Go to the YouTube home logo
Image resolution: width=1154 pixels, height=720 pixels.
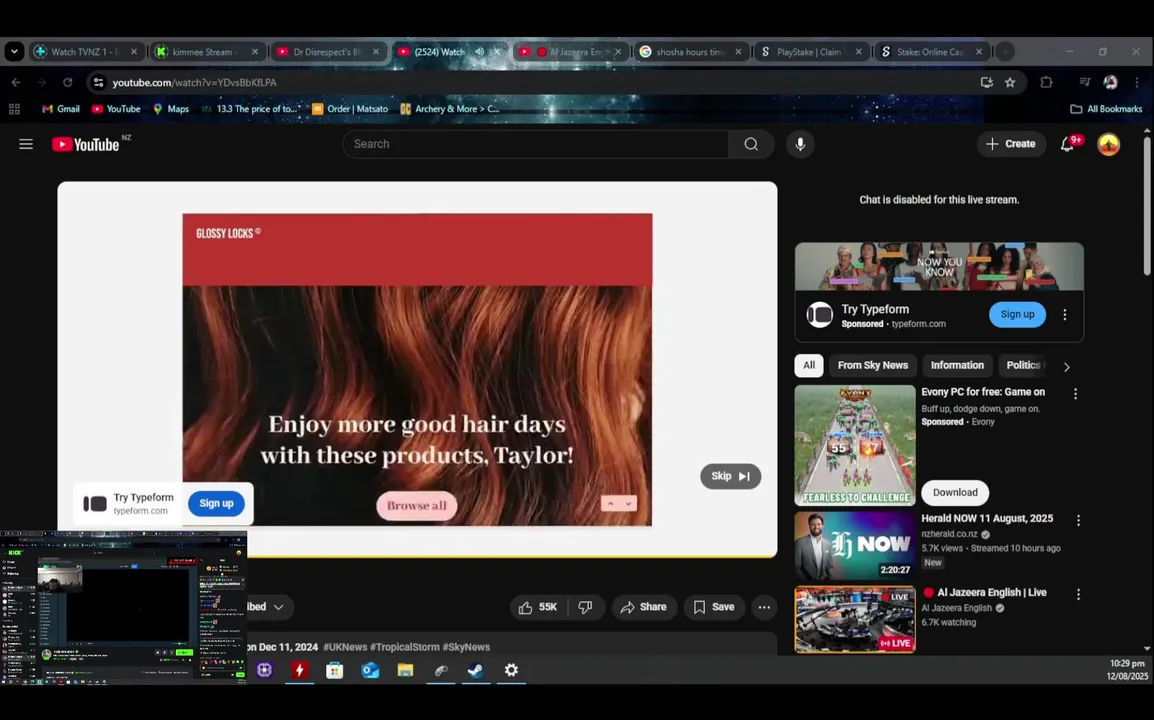(85, 144)
